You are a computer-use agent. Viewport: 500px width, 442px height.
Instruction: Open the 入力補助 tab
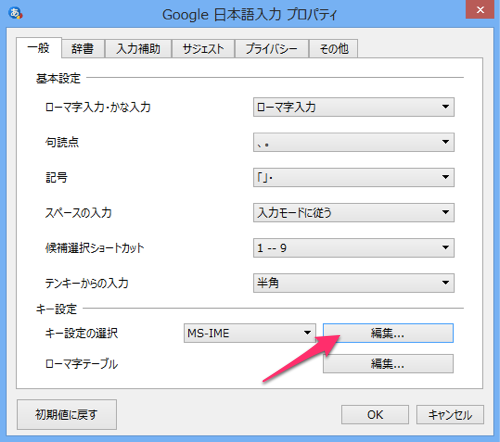coord(138,49)
